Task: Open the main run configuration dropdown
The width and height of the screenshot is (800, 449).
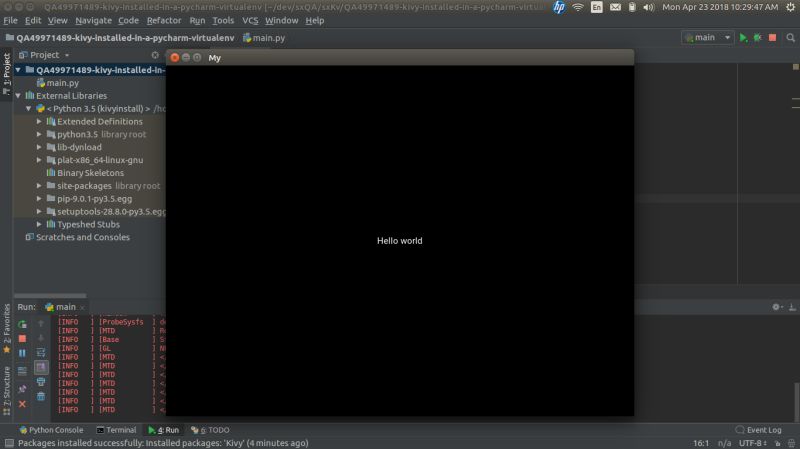Action: [707, 38]
